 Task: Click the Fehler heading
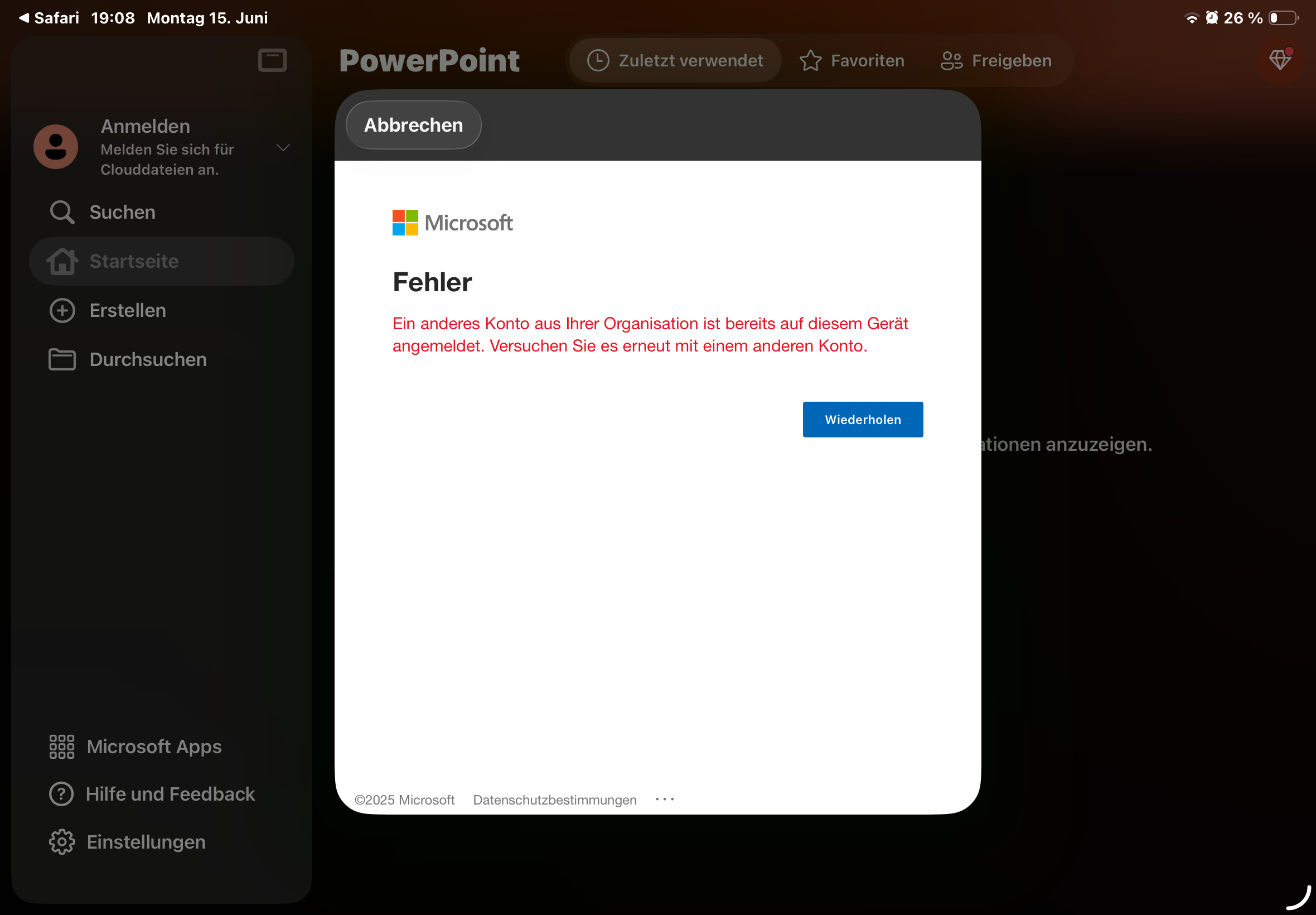tap(432, 282)
